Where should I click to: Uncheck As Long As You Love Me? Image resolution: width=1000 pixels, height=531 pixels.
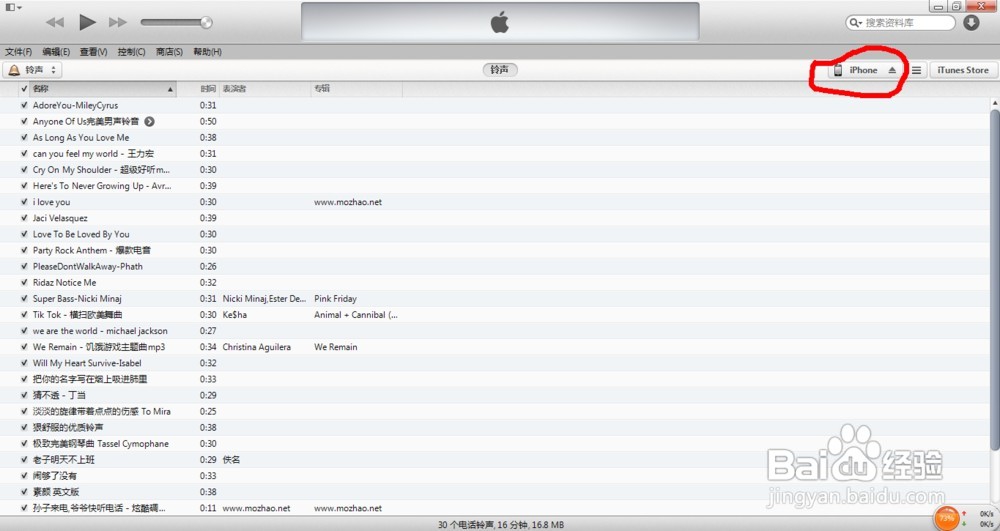click(x=24, y=137)
